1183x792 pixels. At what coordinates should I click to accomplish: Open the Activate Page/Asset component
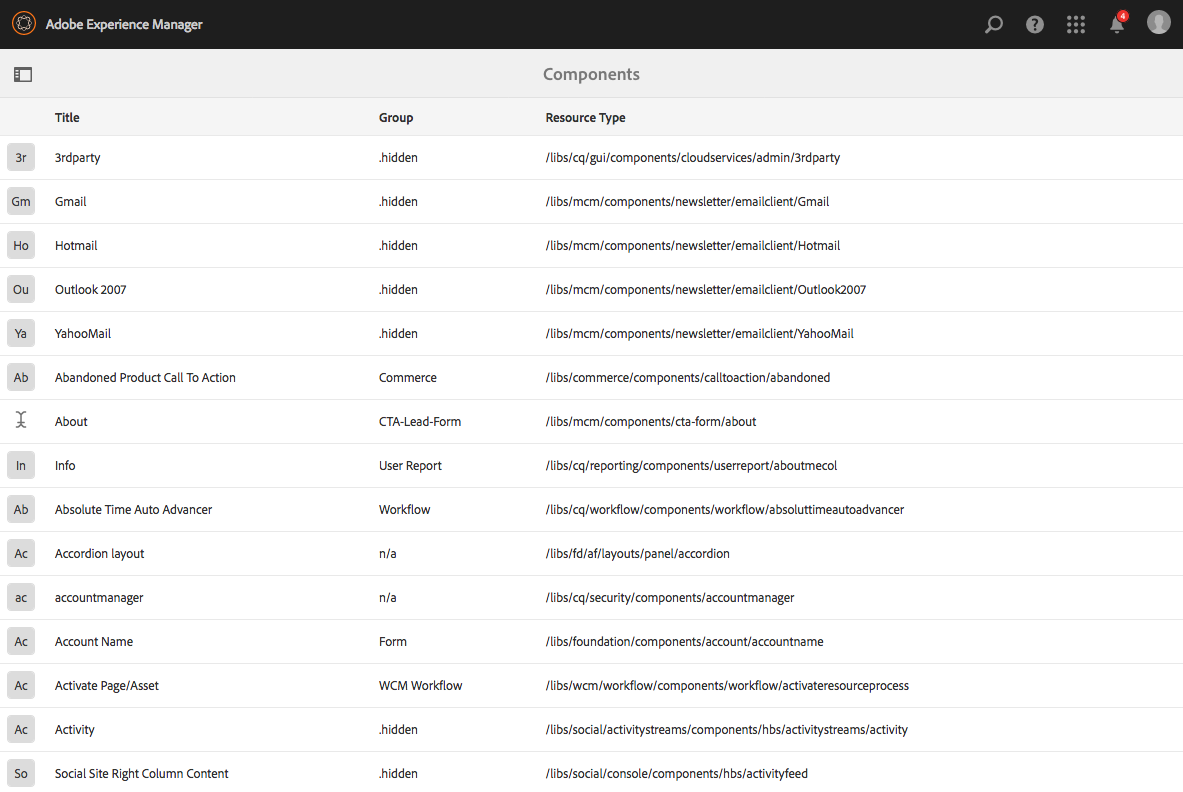point(106,686)
